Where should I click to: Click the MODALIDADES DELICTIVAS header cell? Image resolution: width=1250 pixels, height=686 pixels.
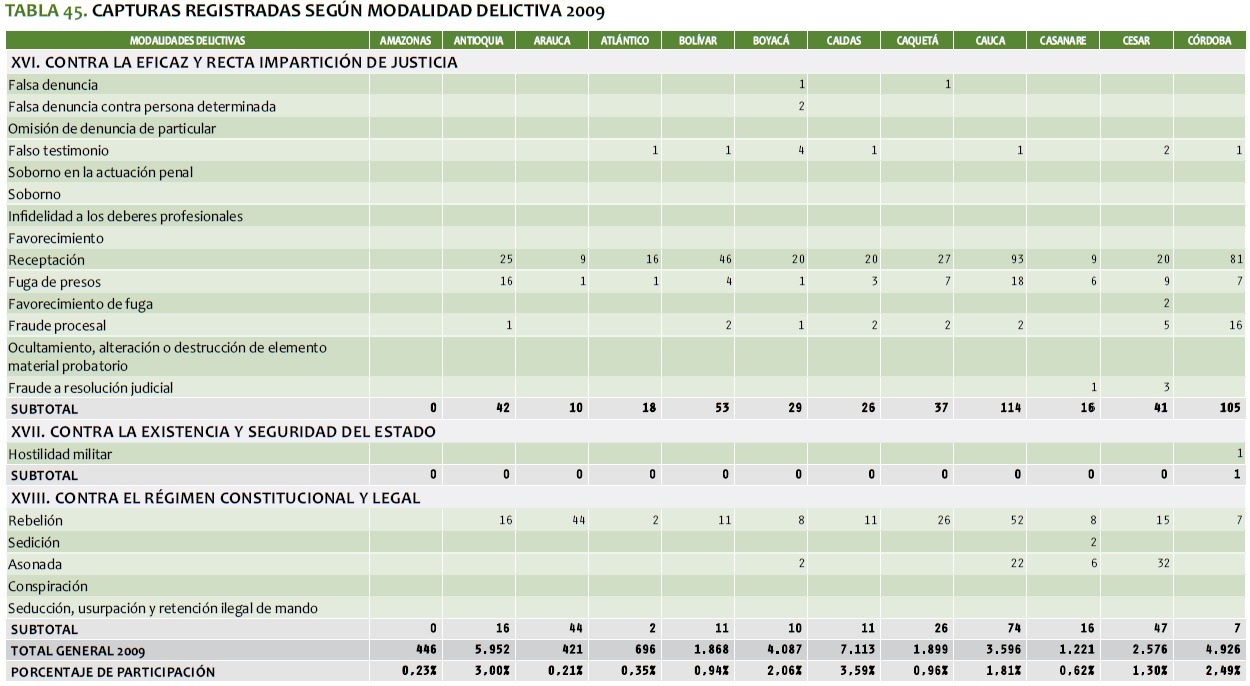point(187,41)
